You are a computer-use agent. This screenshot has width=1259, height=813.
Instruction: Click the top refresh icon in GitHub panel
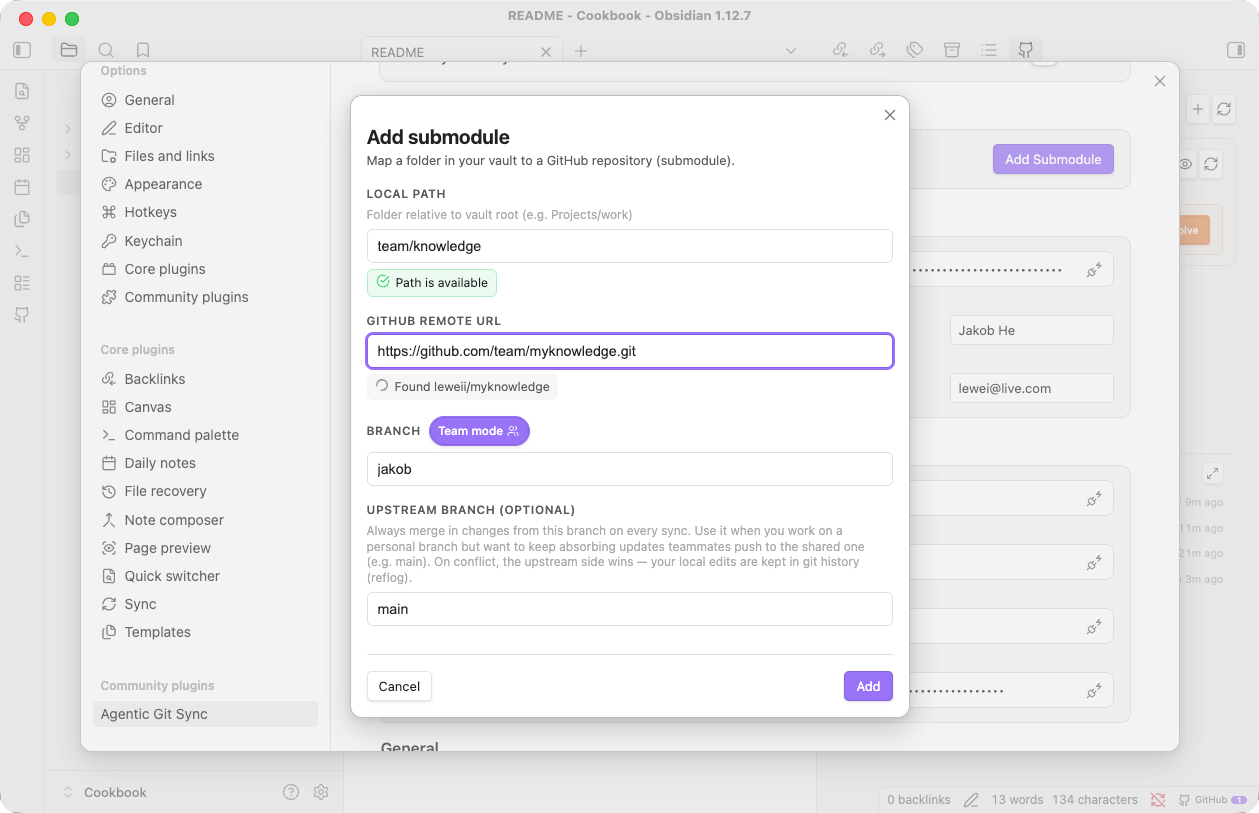coord(1223,109)
